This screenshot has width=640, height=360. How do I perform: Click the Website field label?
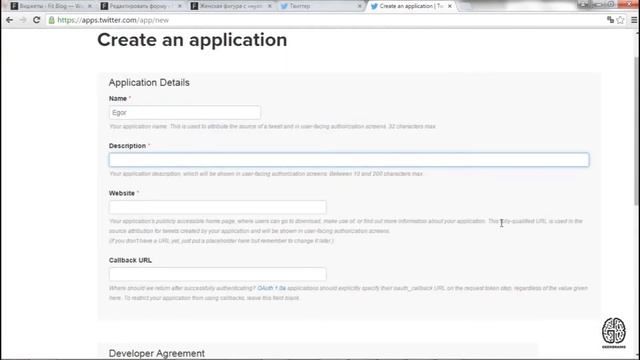pyautogui.click(x=122, y=193)
